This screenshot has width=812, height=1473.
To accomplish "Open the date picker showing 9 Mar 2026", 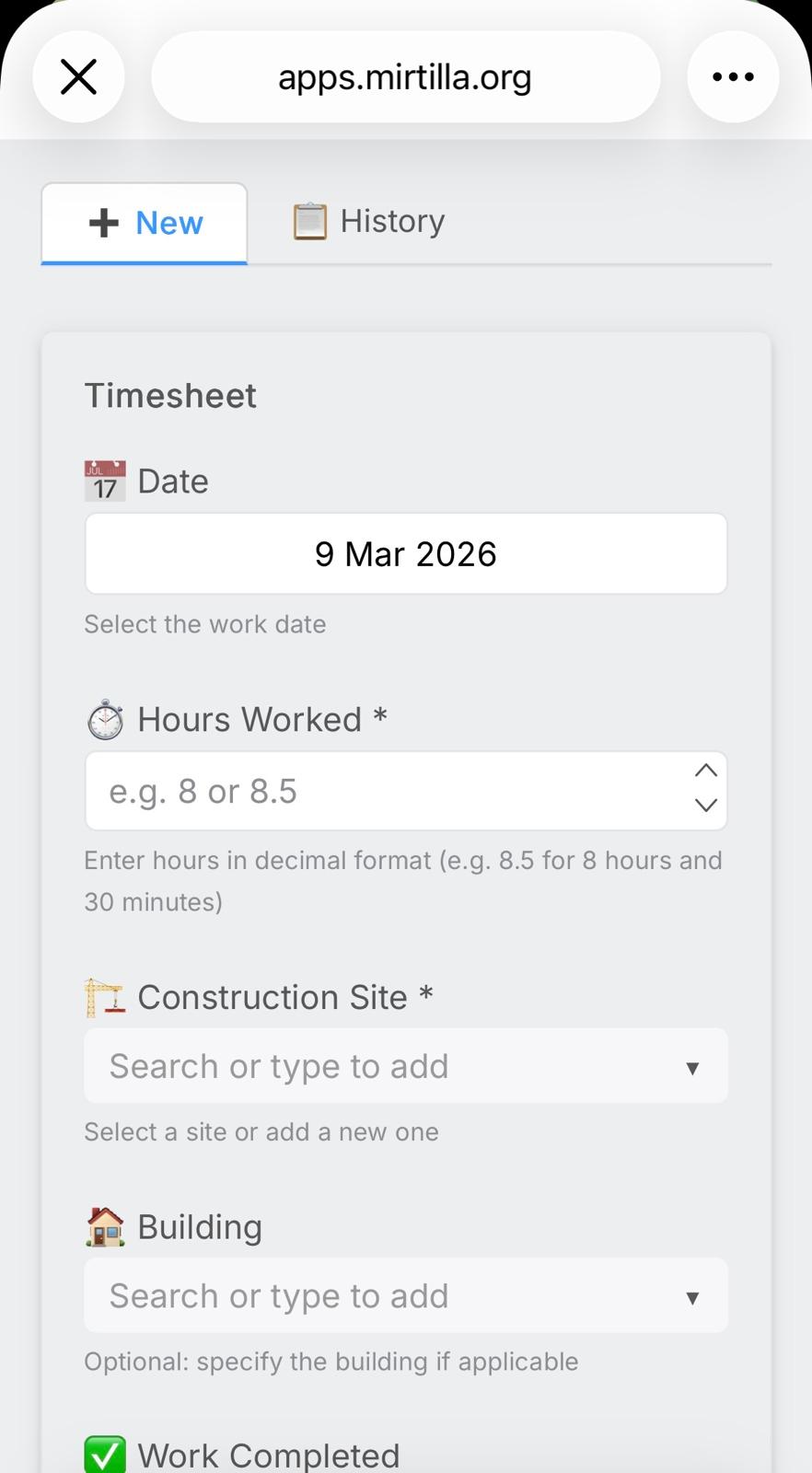I will tap(405, 553).
